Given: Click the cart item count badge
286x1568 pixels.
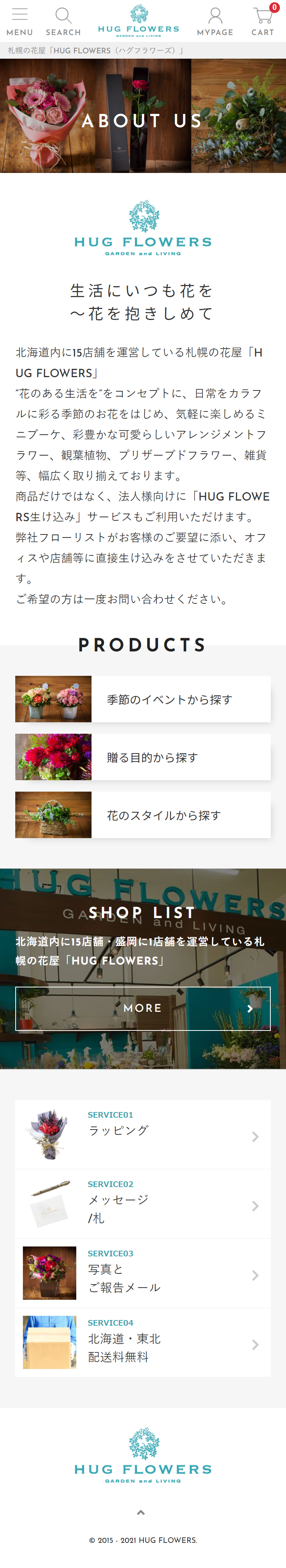Looking at the screenshot, I should coord(275,7).
